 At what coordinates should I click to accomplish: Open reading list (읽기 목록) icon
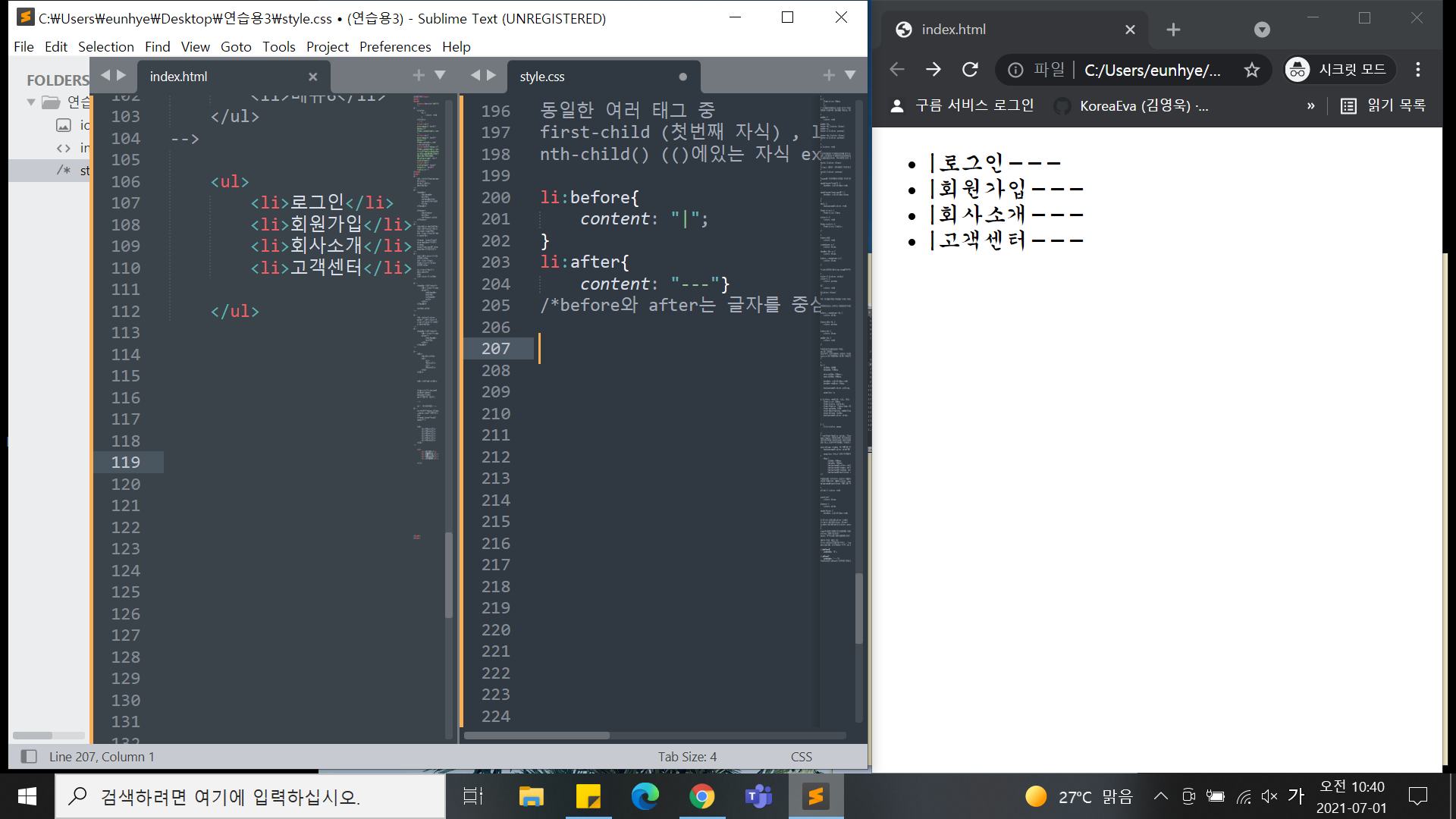(1348, 105)
